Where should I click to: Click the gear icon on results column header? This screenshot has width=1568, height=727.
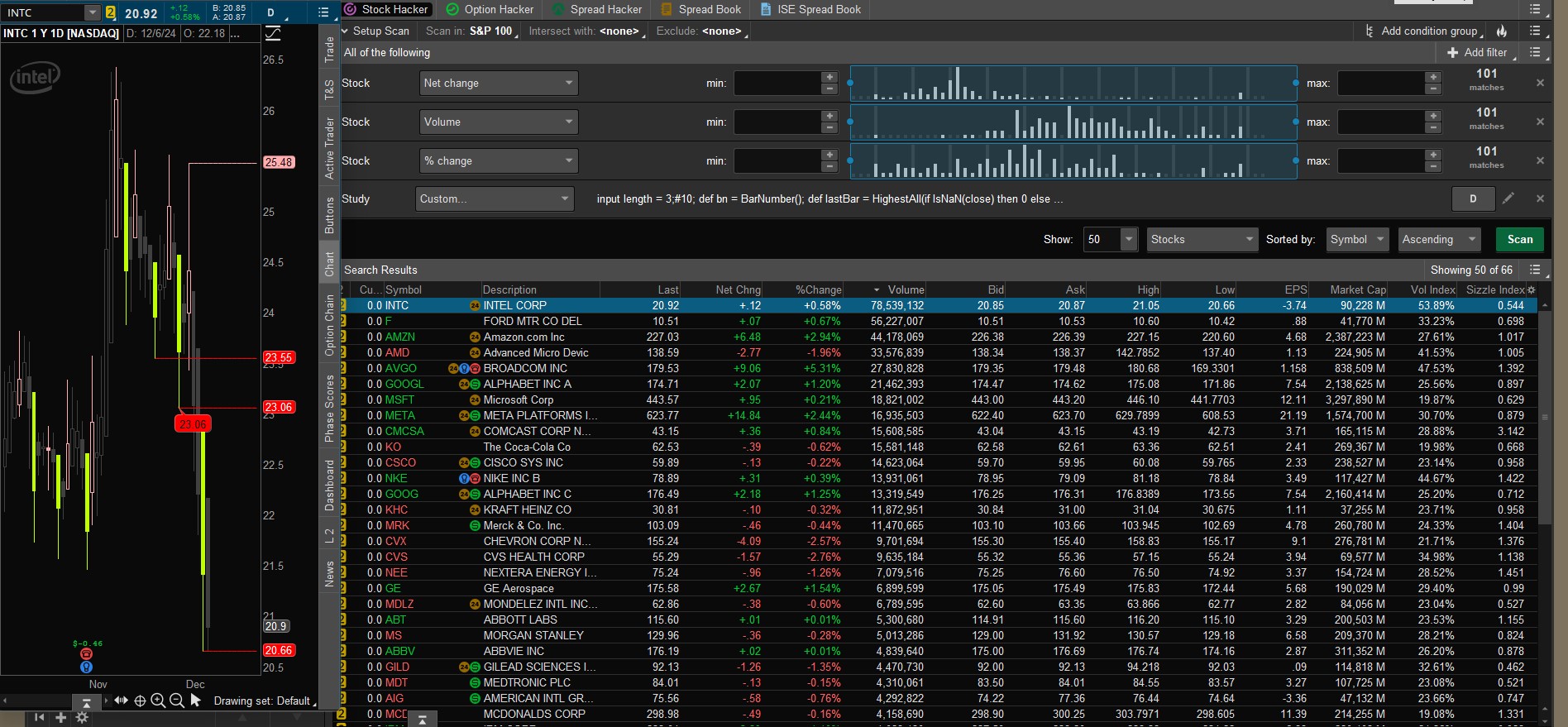(x=1531, y=289)
